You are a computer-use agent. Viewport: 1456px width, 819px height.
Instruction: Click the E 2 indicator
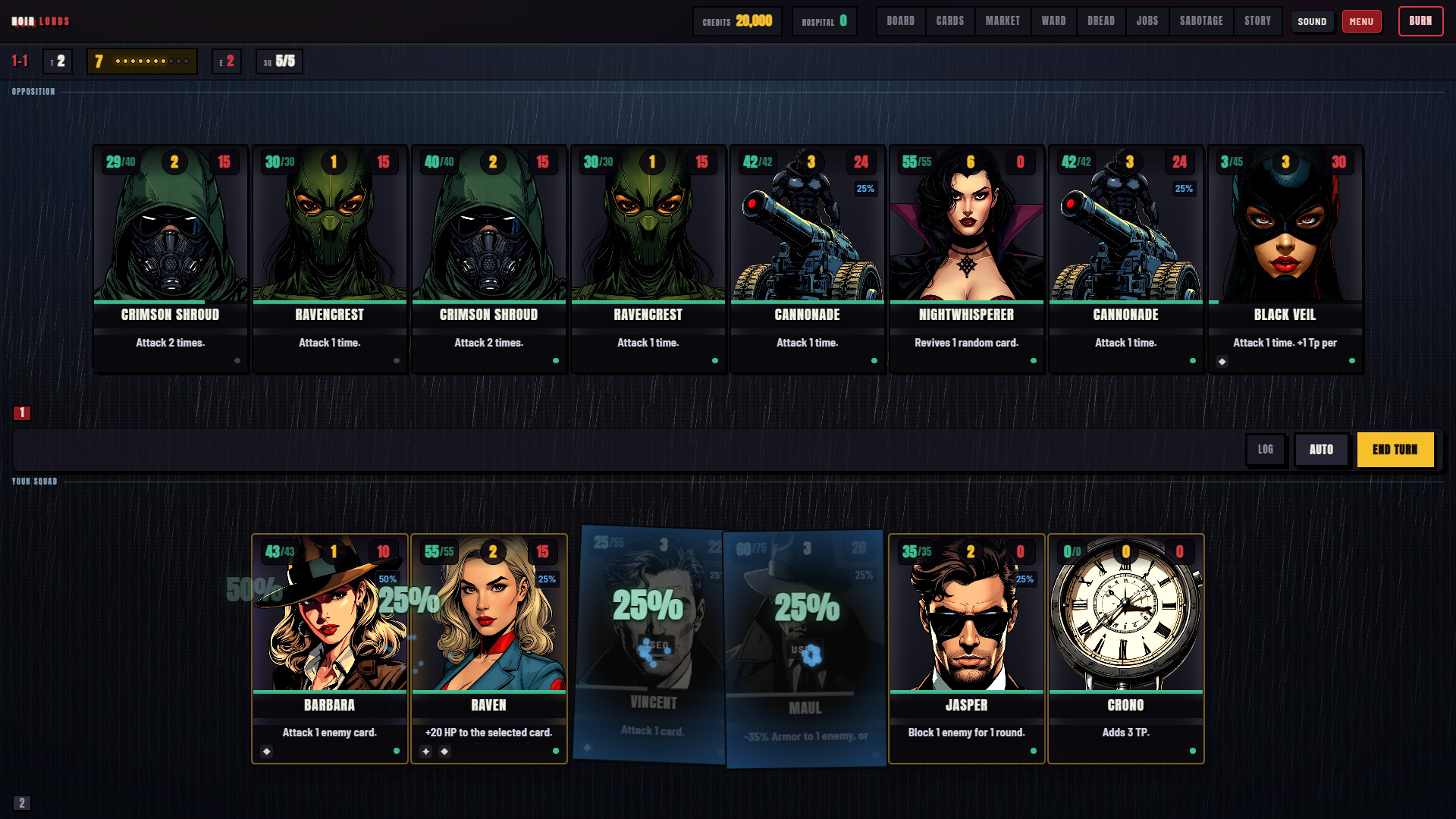coord(227,61)
